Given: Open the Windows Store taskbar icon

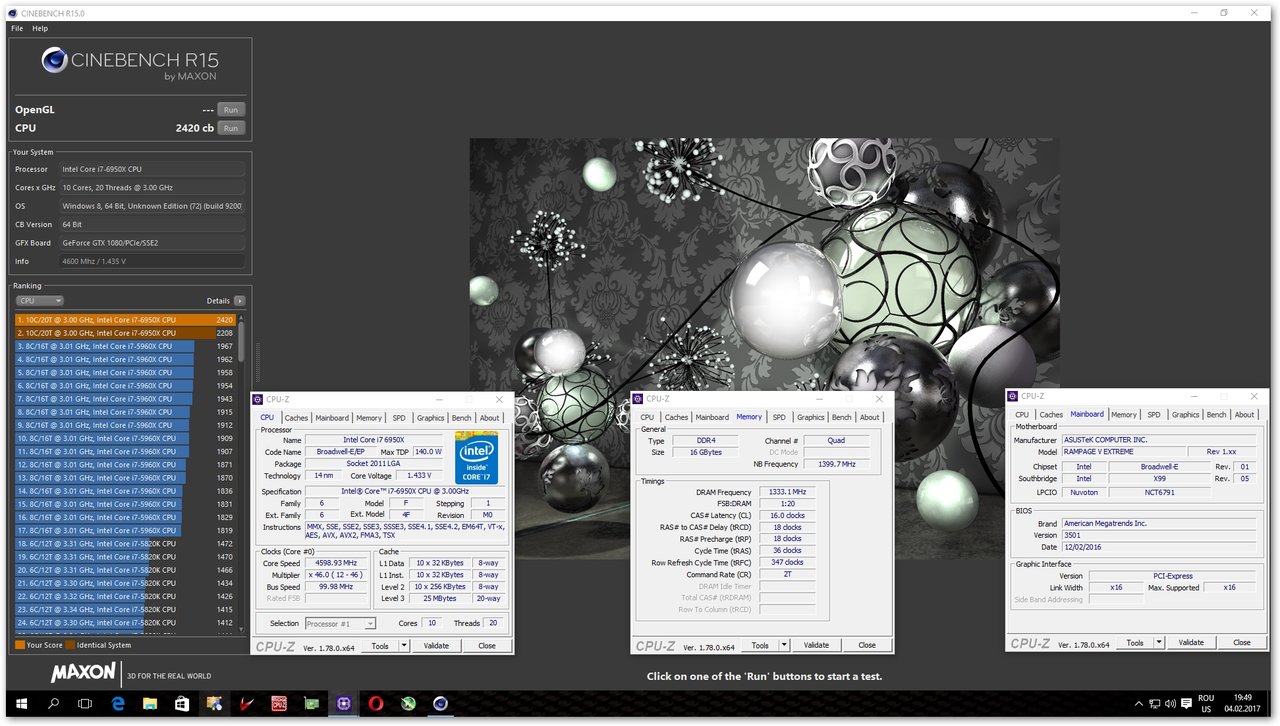Looking at the screenshot, I should [183, 704].
